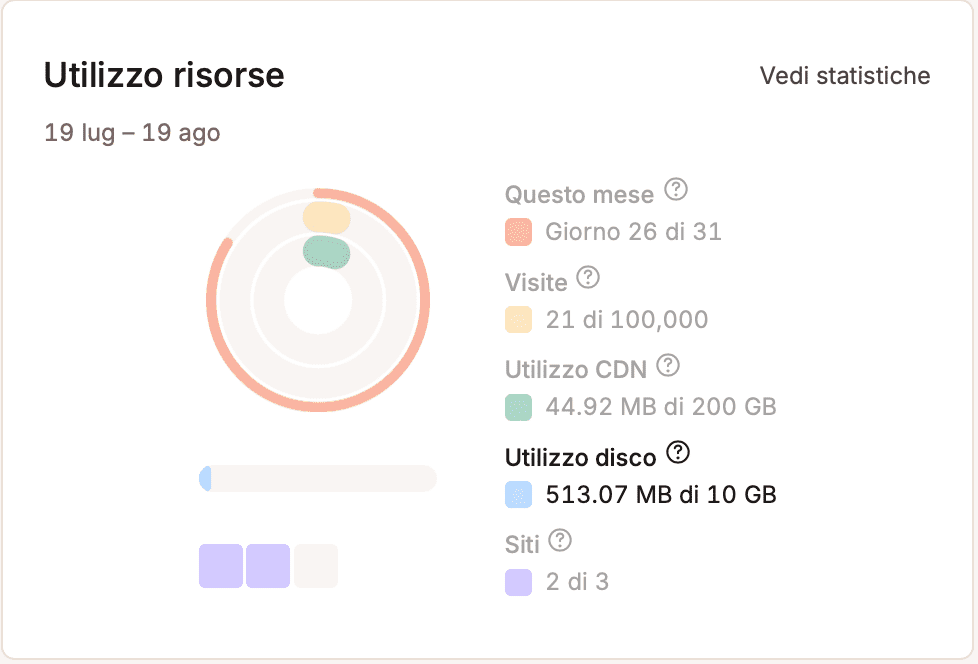Click the first purple site block

click(x=221, y=566)
